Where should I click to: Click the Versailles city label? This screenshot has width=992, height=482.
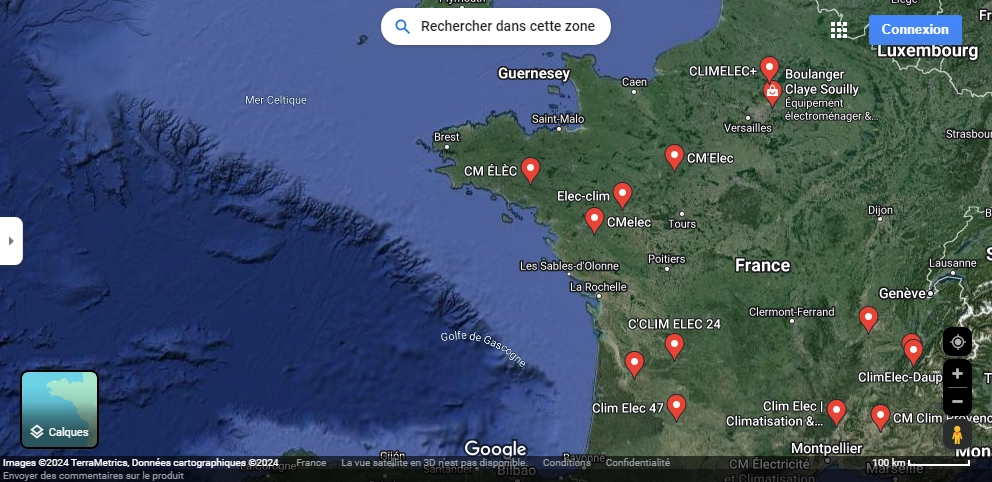tap(748, 128)
